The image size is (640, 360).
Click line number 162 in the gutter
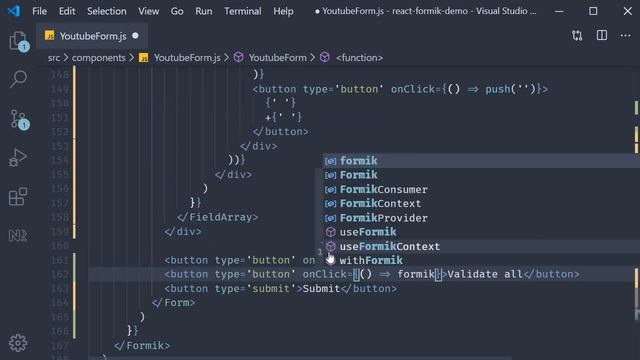click(x=60, y=274)
